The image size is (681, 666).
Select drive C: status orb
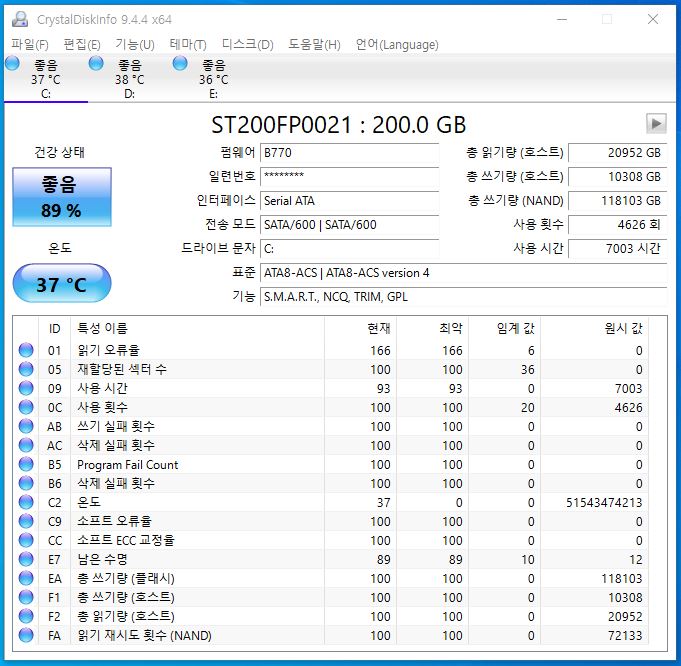13,63
